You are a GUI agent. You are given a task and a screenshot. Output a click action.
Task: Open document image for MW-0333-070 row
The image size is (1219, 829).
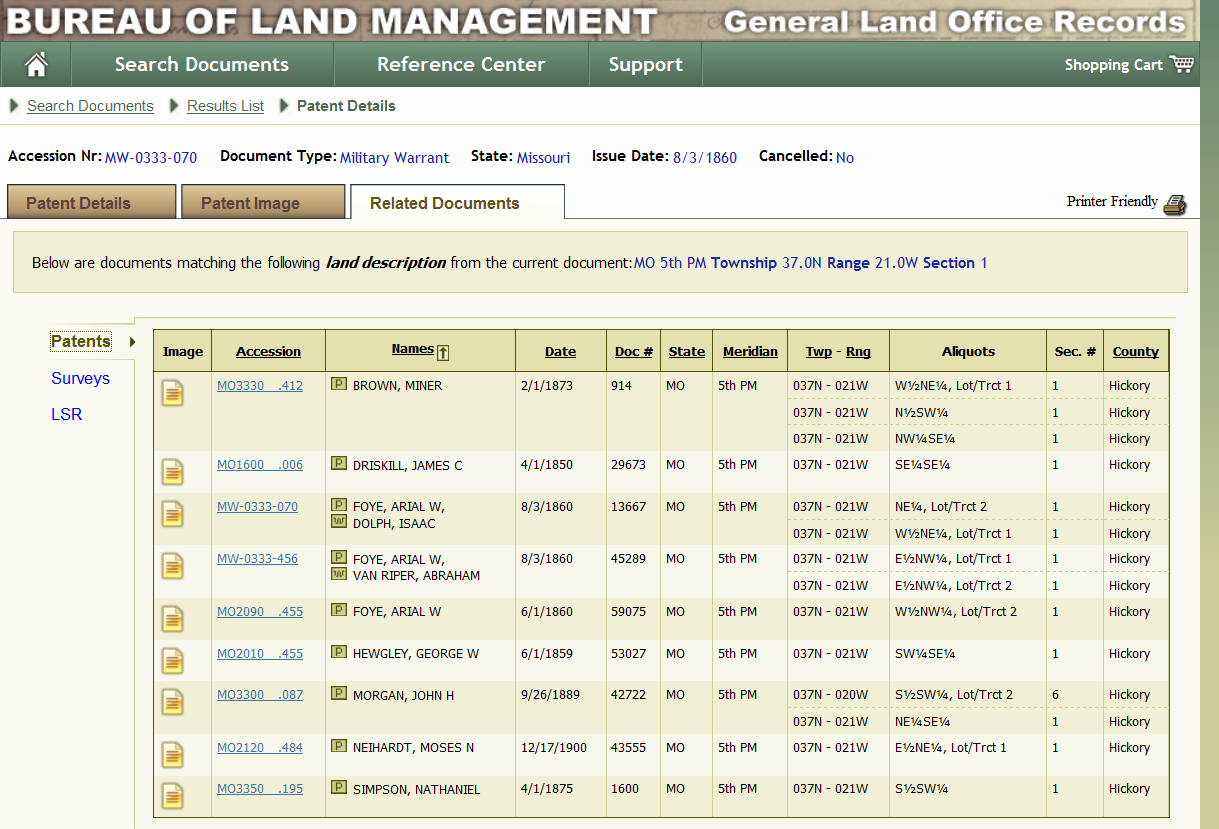(173, 514)
